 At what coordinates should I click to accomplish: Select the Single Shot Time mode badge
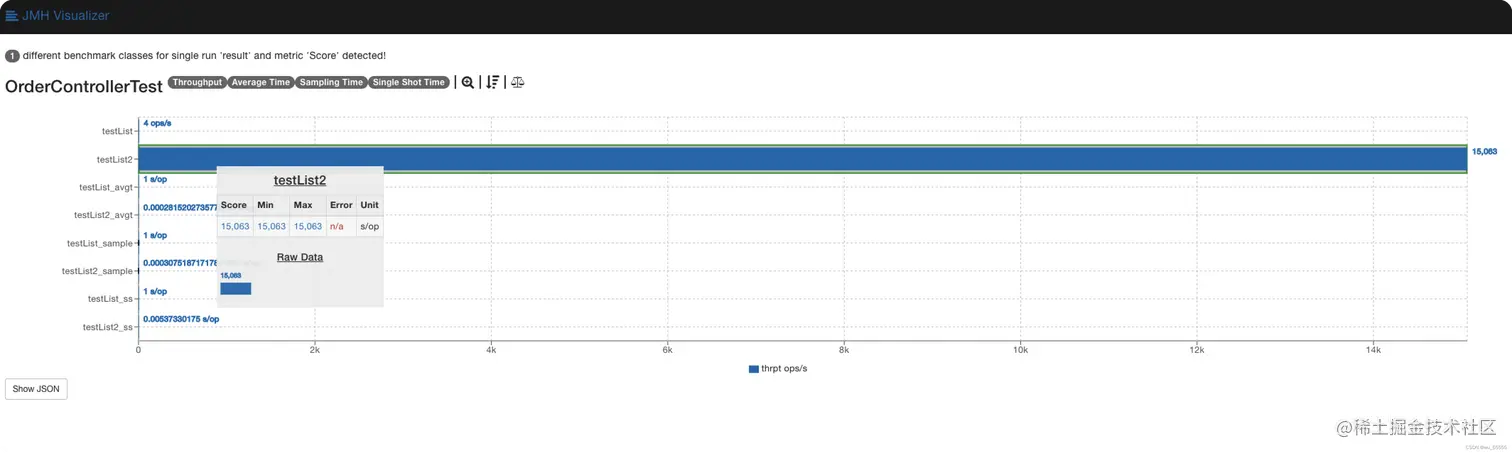[408, 83]
